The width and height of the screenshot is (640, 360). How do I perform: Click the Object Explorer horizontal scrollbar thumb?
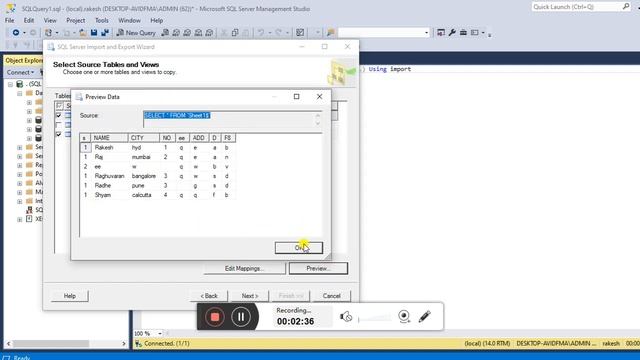(x=51, y=344)
